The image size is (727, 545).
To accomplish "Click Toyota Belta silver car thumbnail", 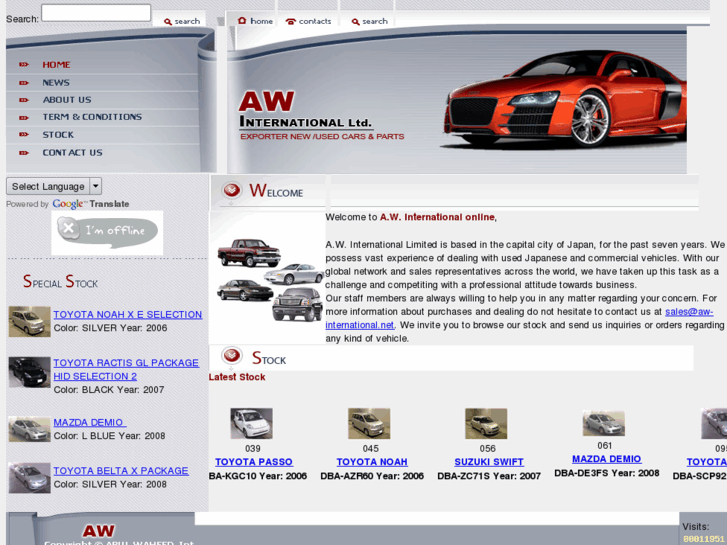I will 30,478.
